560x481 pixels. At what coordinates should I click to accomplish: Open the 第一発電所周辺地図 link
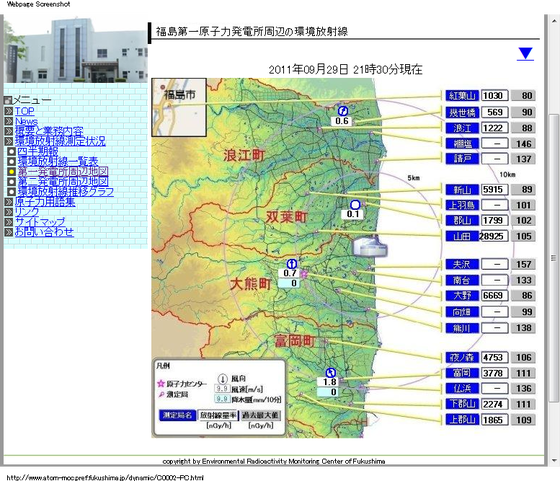62,171
